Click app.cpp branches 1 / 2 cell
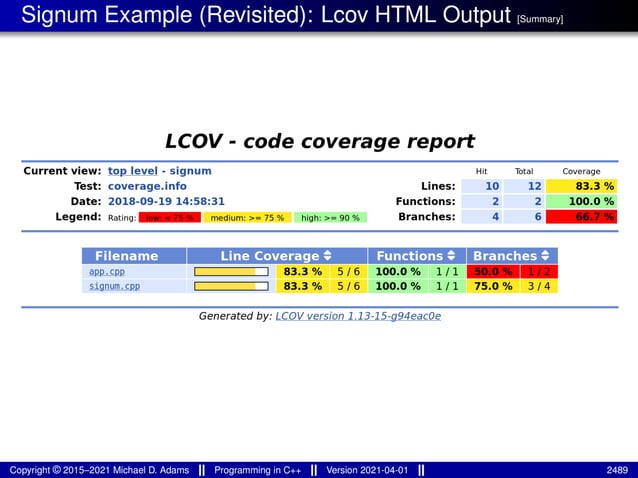The width and height of the screenshot is (638, 478). pos(539,271)
